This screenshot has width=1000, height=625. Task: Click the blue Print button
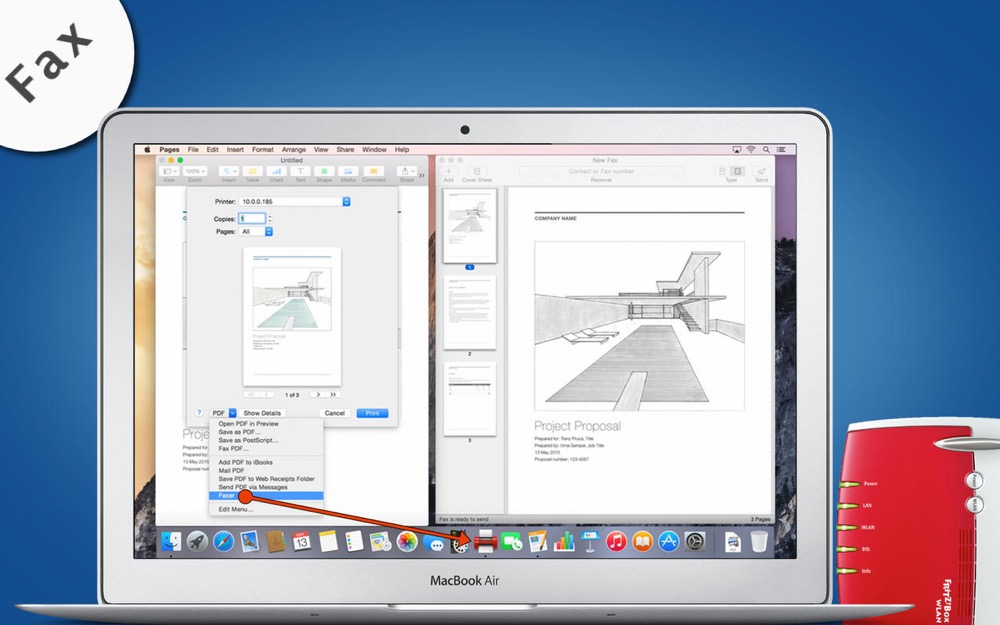click(x=372, y=413)
